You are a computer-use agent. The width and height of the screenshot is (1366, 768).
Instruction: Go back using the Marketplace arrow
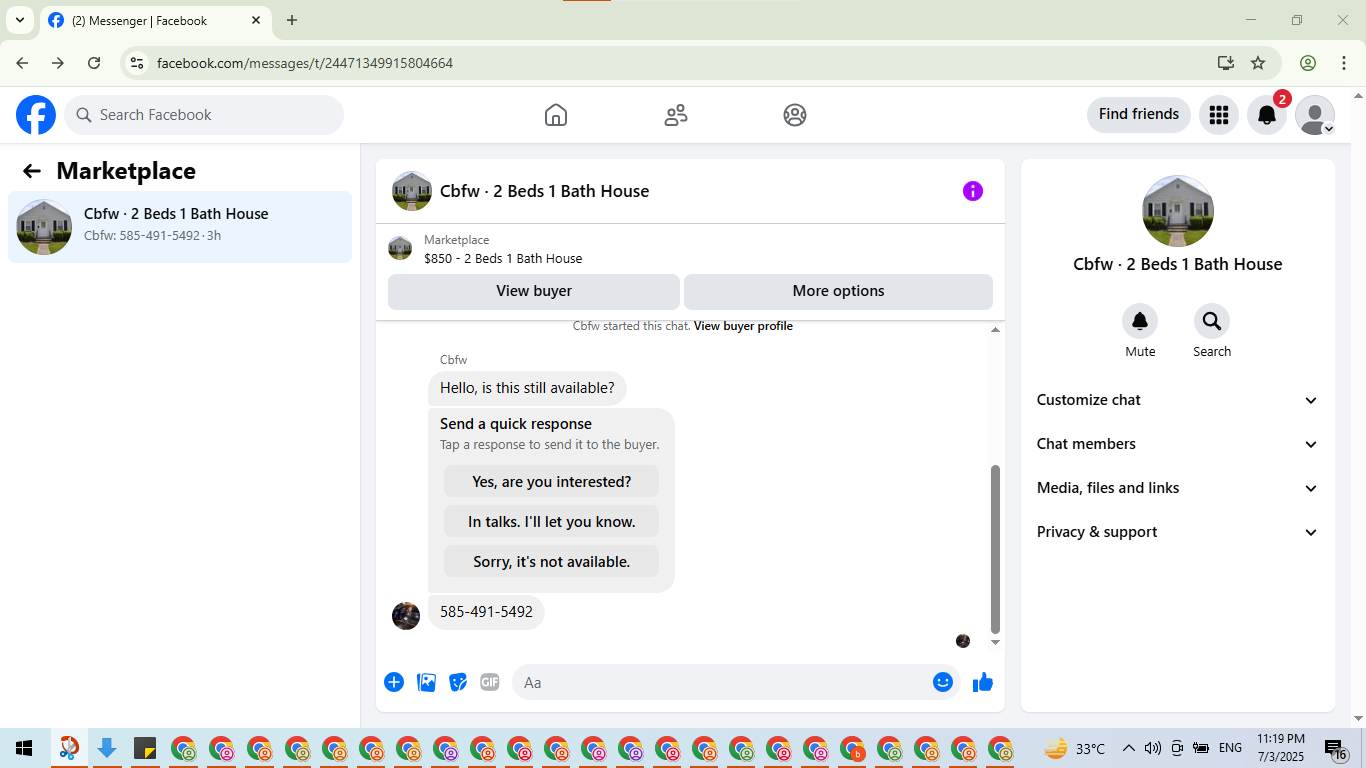click(x=32, y=171)
